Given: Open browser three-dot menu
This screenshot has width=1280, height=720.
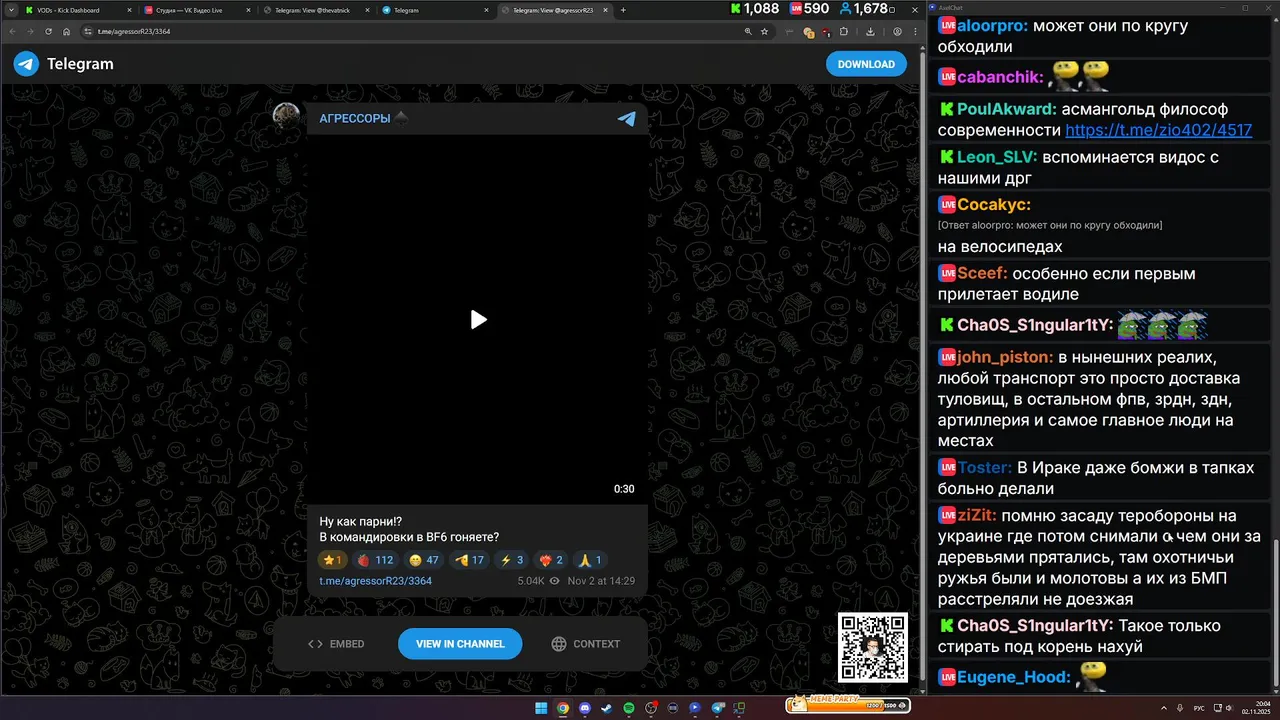Looking at the screenshot, I should tap(913, 32).
